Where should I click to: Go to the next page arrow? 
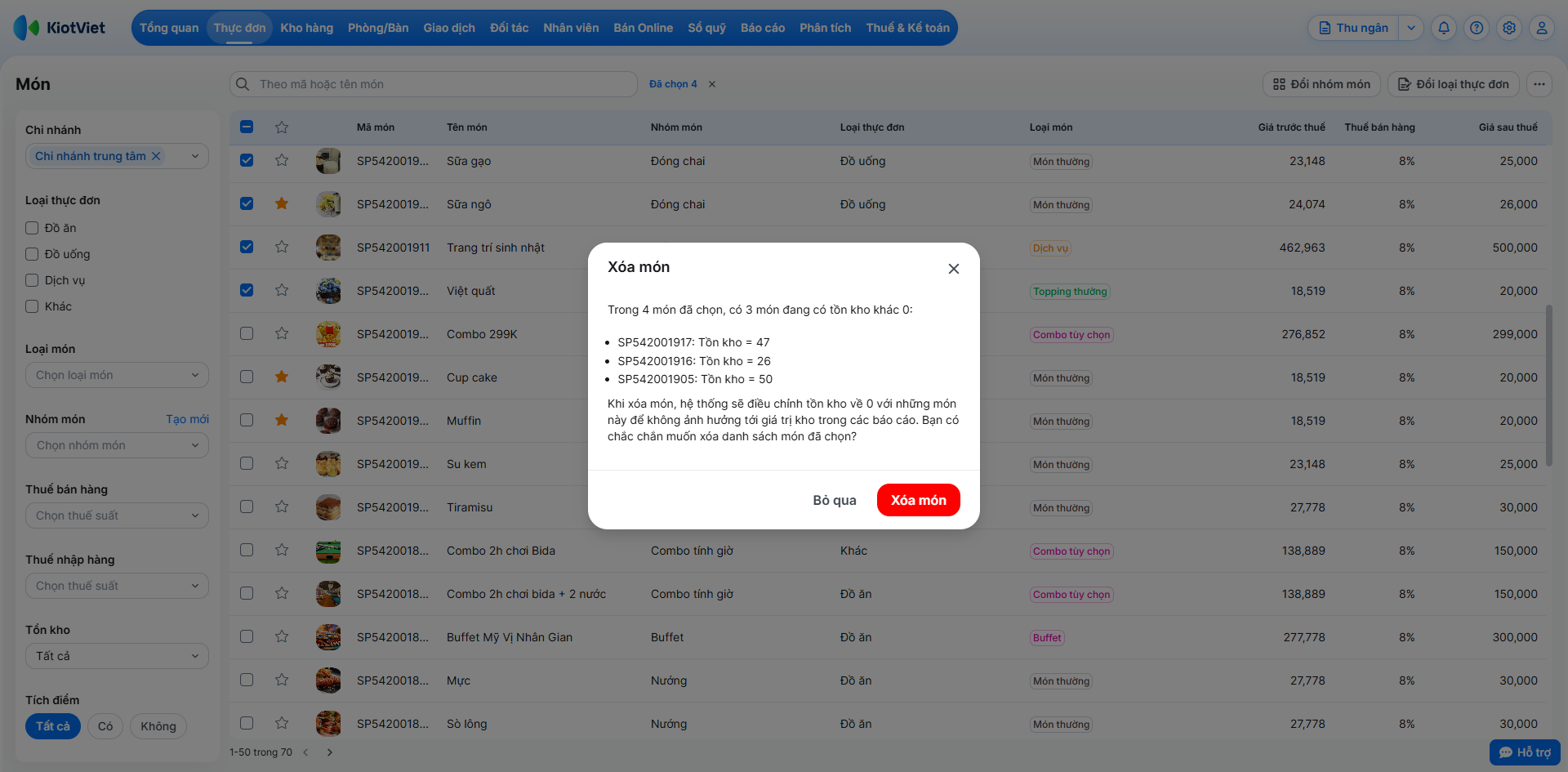(330, 752)
